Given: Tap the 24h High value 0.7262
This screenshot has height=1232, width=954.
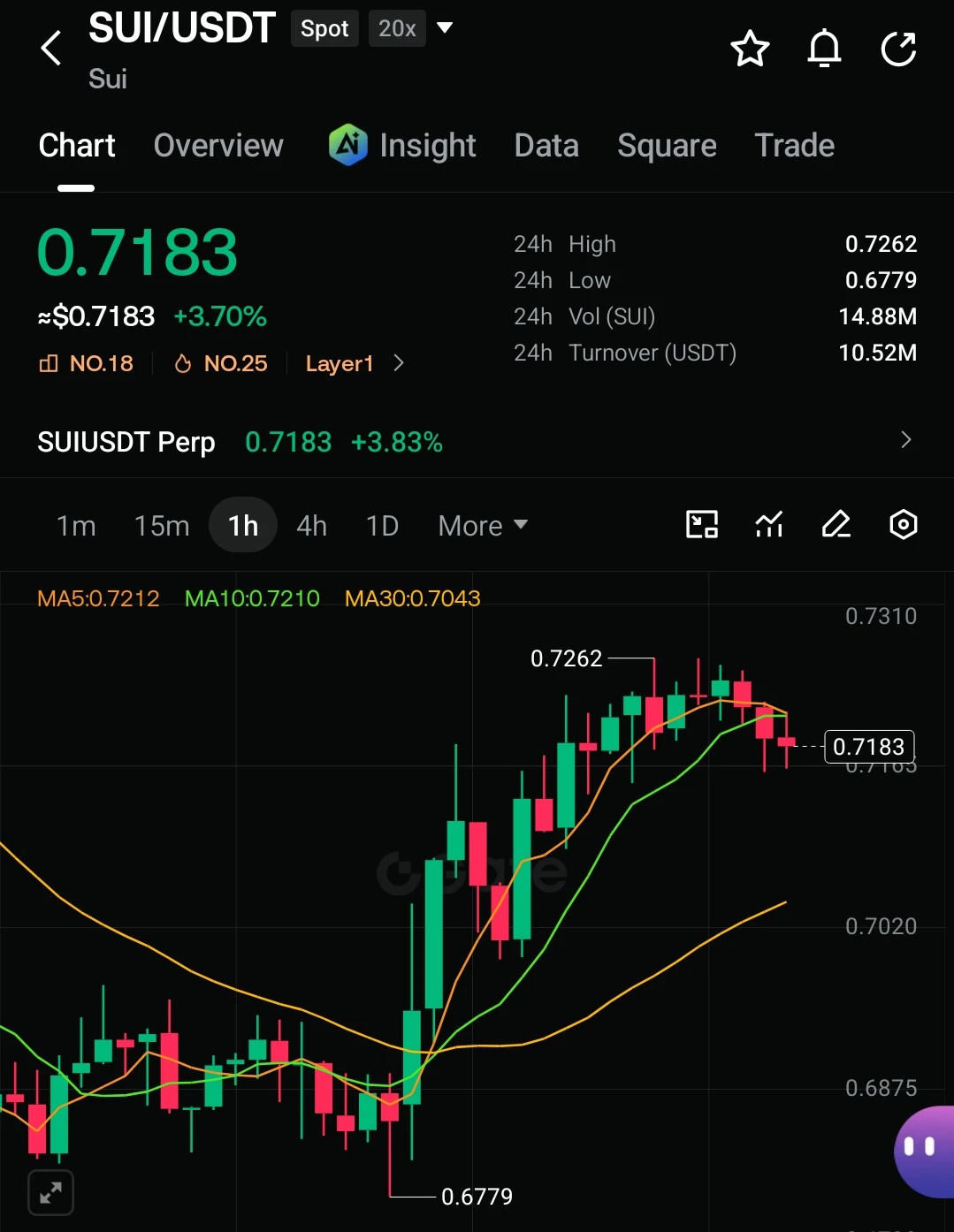Looking at the screenshot, I should (x=881, y=244).
